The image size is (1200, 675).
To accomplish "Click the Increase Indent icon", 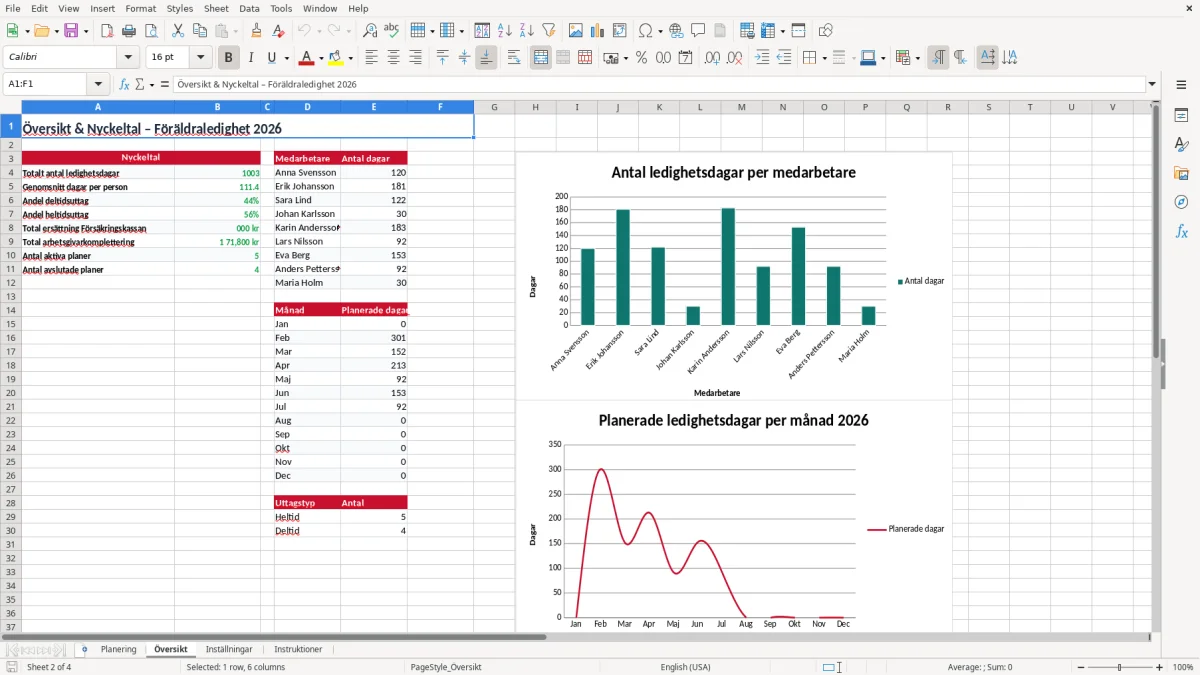I will [762, 58].
